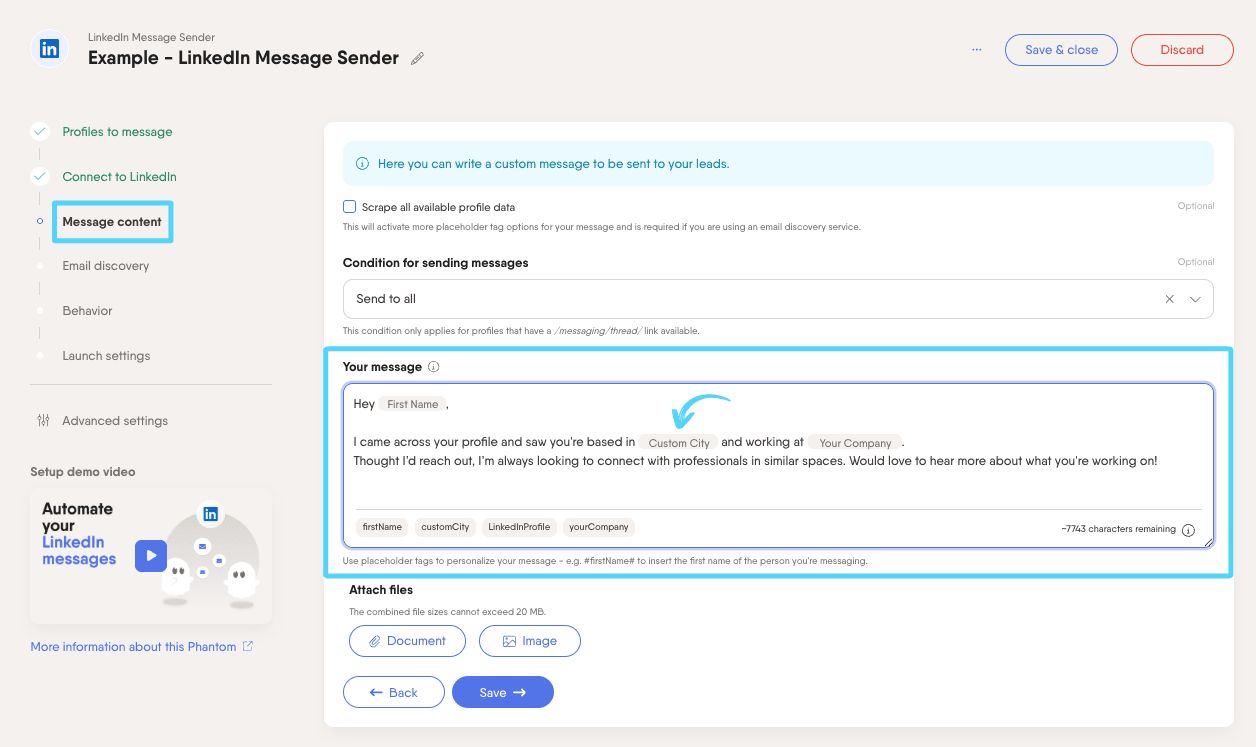Attach an Image file
Screen dimensions: 1256x747
click(x=529, y=641)
